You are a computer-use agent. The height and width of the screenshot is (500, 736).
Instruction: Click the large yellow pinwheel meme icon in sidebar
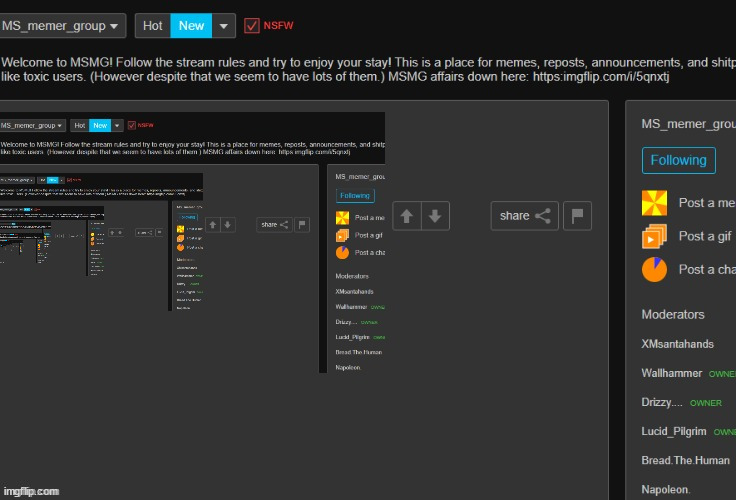(x=654, y=203)
